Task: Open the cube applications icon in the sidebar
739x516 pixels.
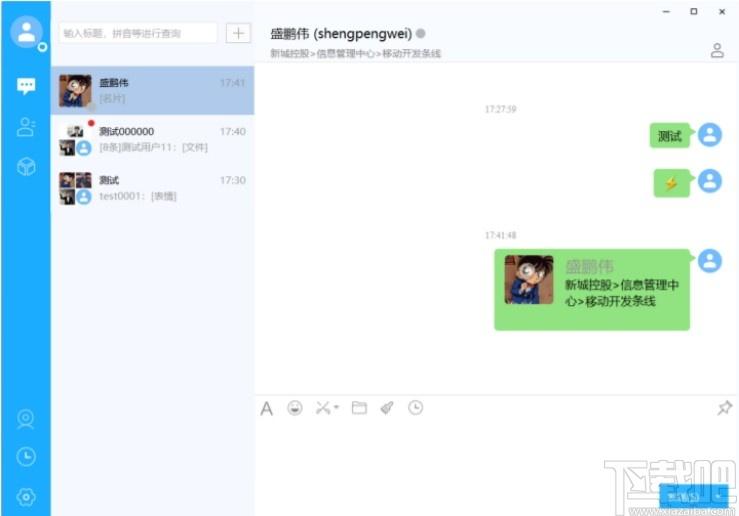Action: pyautogui.click(x=26, y=167)
